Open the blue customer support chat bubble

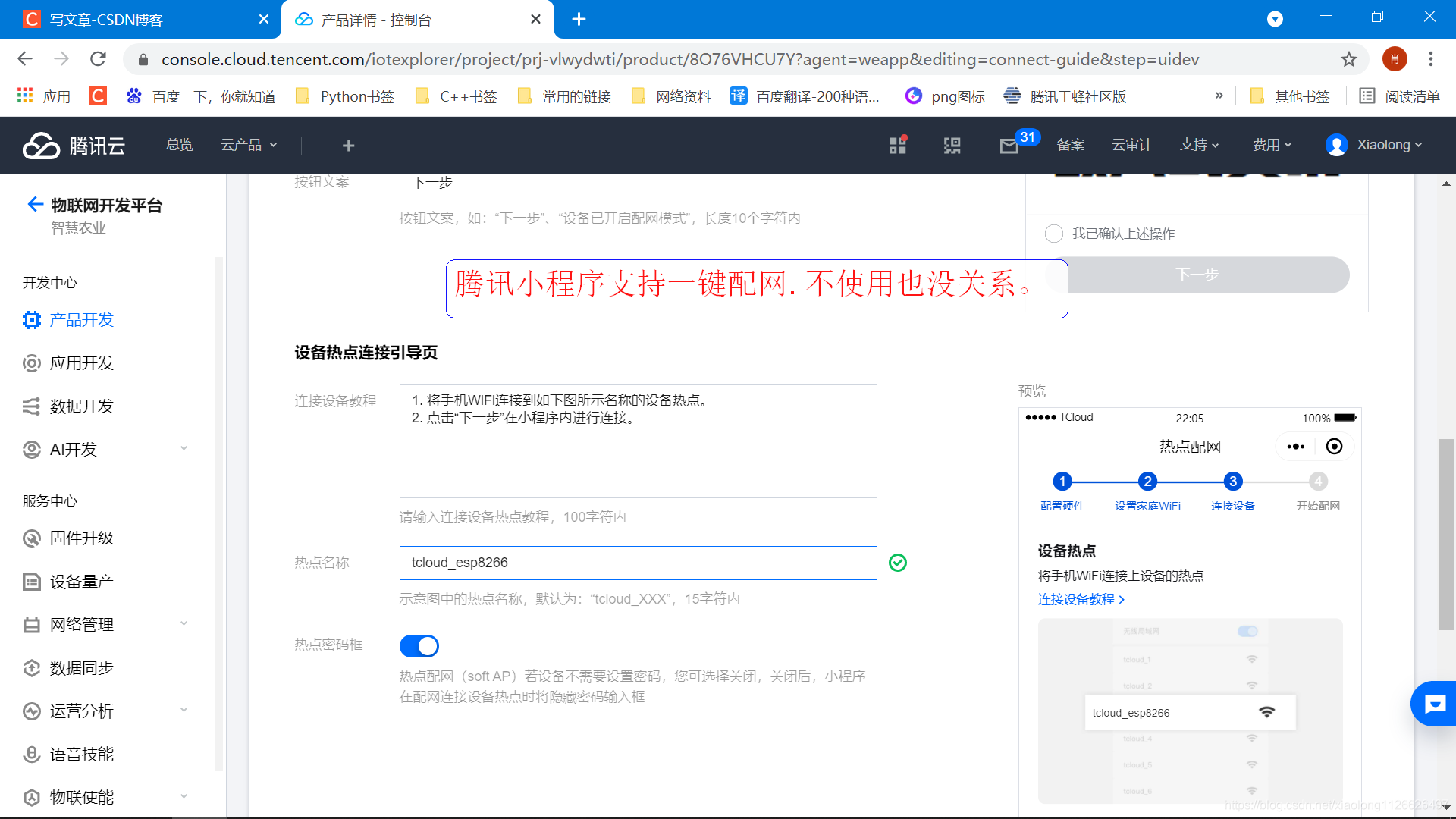[1434, 704]
